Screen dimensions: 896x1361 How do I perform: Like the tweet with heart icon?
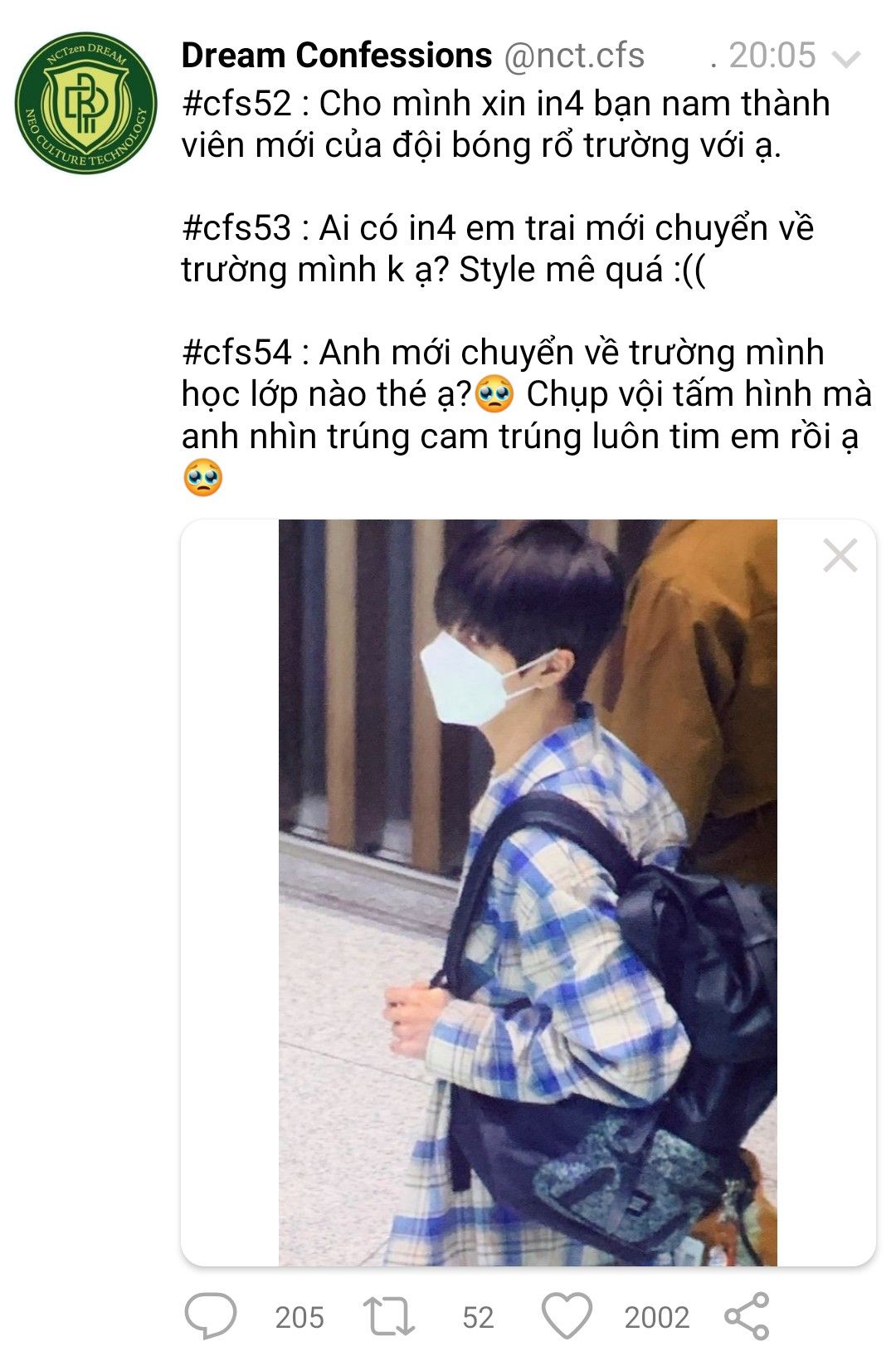pos(567,1316)
